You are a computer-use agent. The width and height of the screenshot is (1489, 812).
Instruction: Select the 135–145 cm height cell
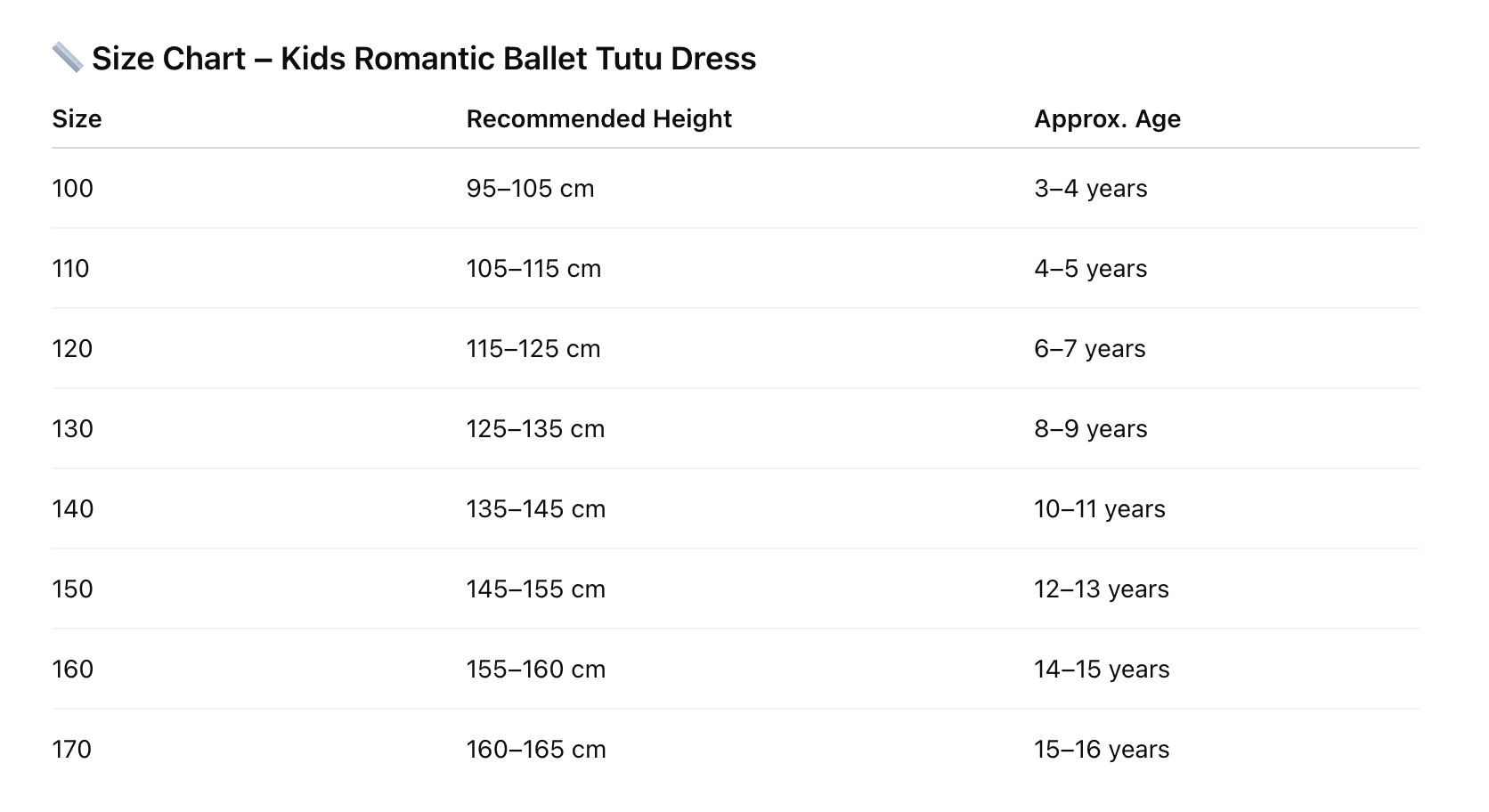[535, 509]
